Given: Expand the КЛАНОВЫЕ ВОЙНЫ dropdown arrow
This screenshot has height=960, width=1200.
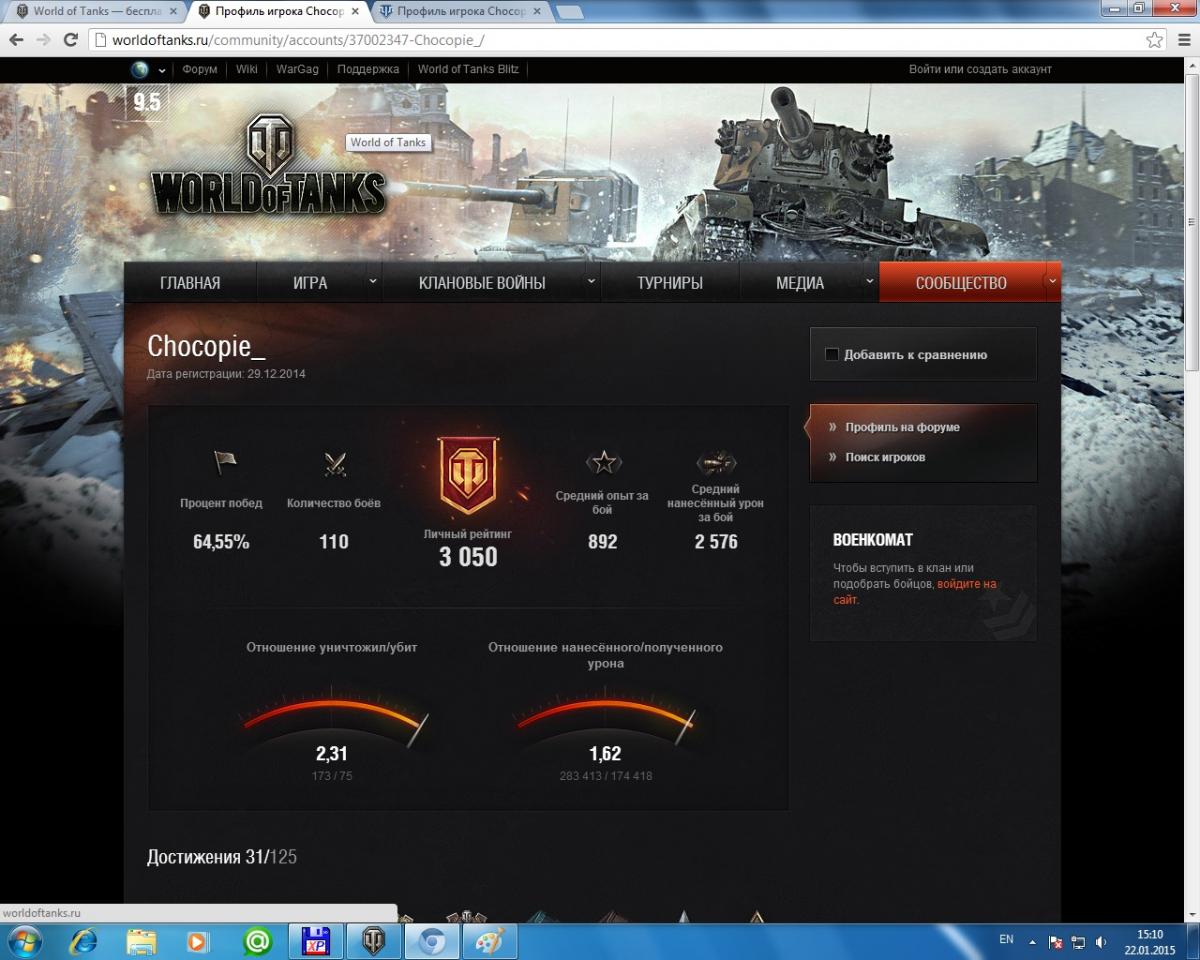Looking at the screenshot, I should click(591, 282).
